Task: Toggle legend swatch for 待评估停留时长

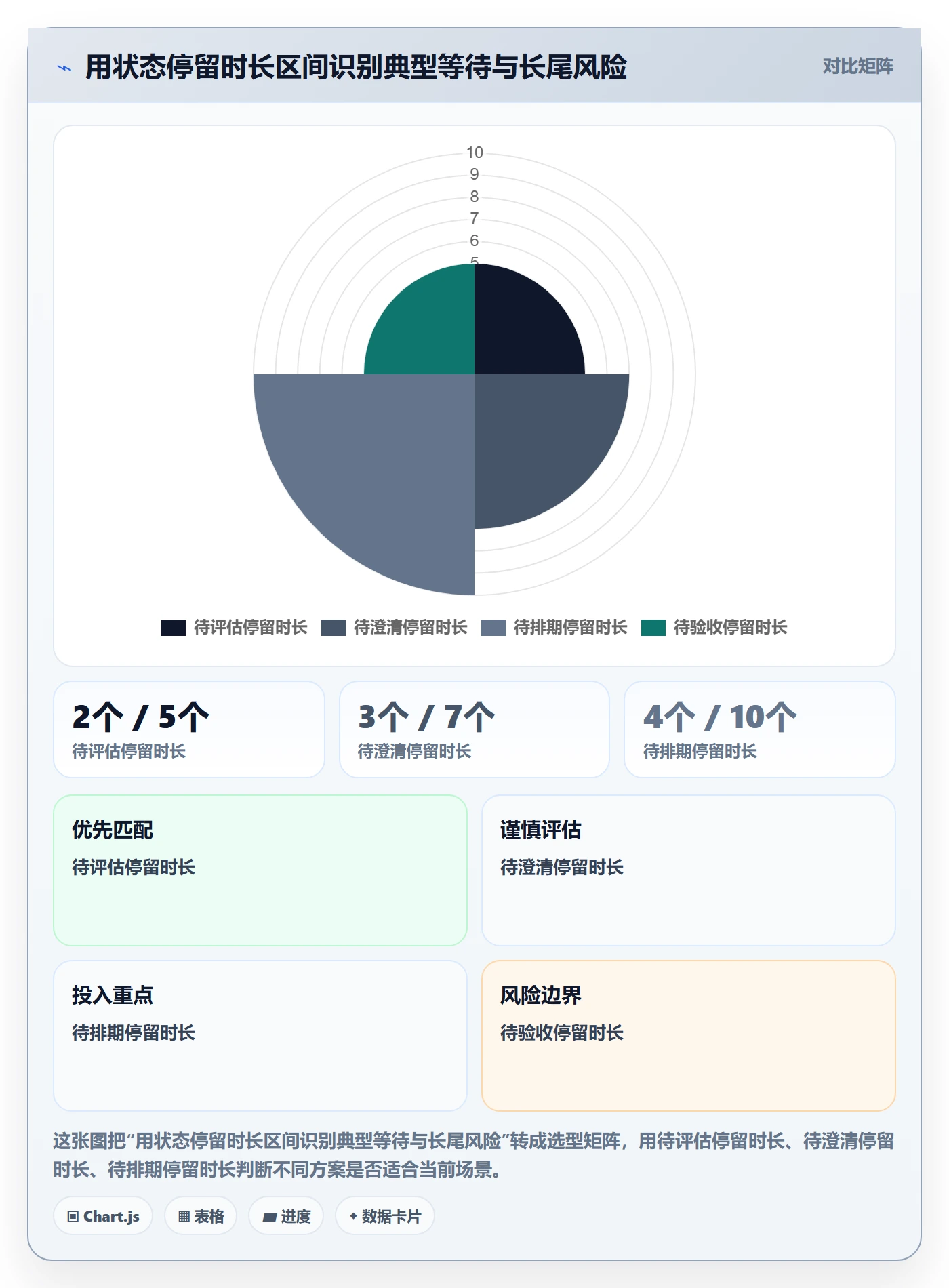Action: coord(174,628)
